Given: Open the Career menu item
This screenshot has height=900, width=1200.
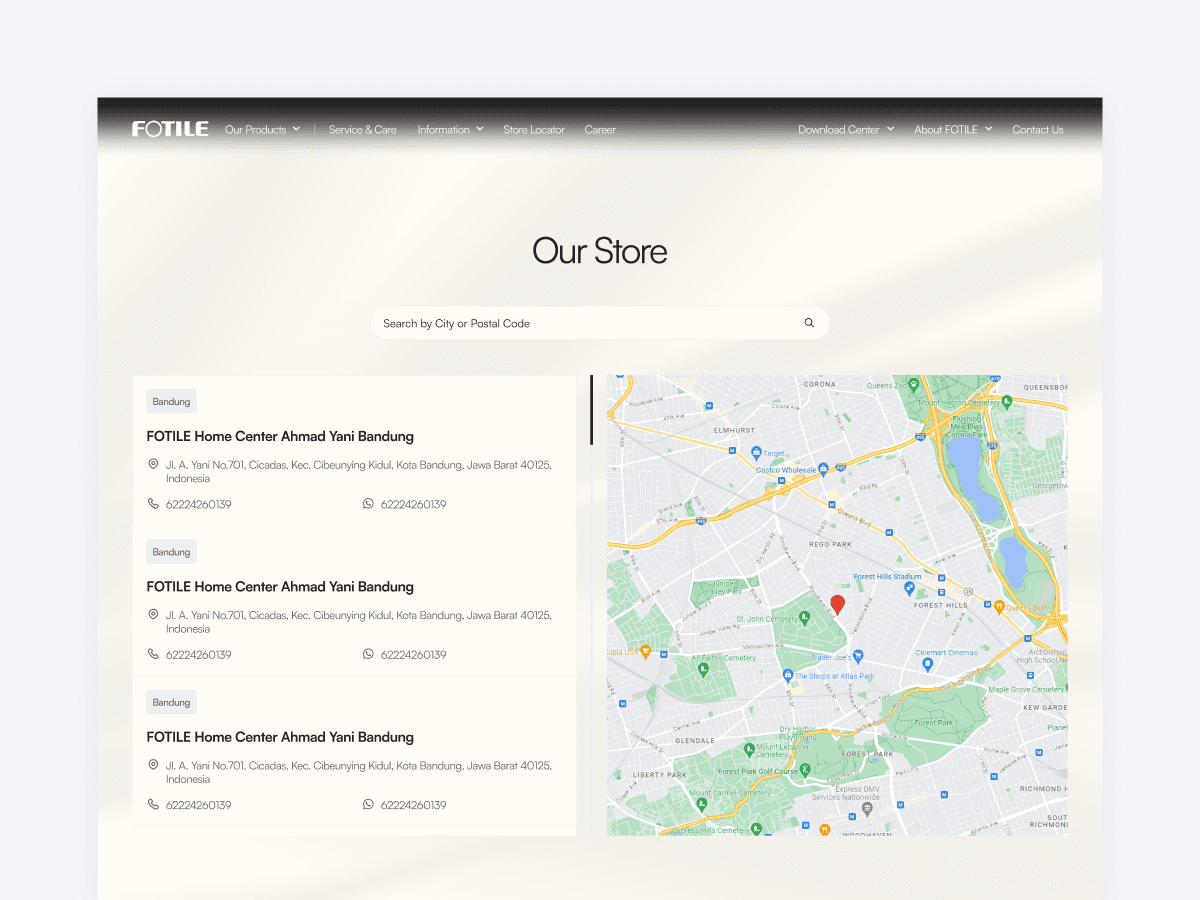Looking at the screenshot, I should coord(600,129).
